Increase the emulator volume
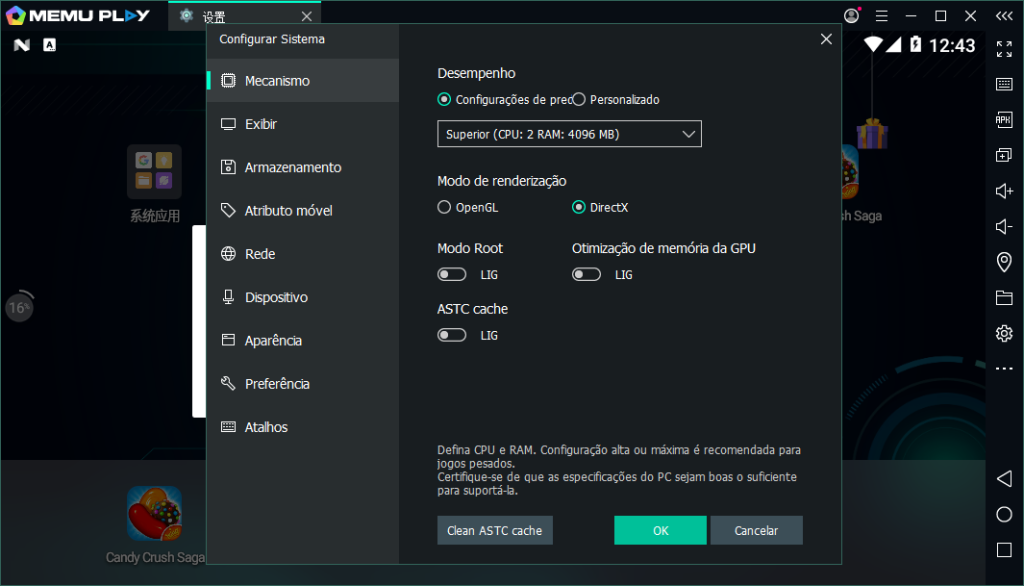This screenshot has width=1024, height=586. click(1004, 191)
